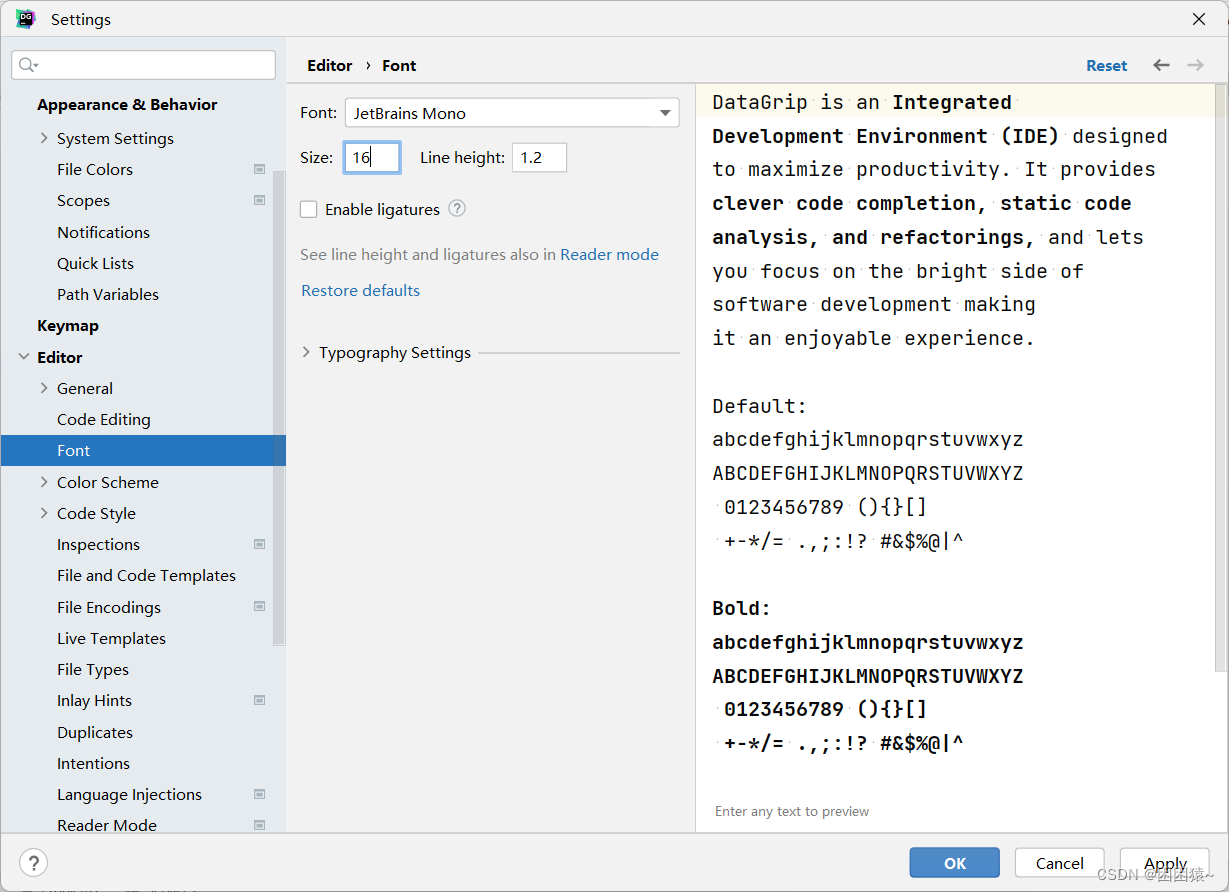
Task: Open the Keymap settings page
Action: (68, 326)
